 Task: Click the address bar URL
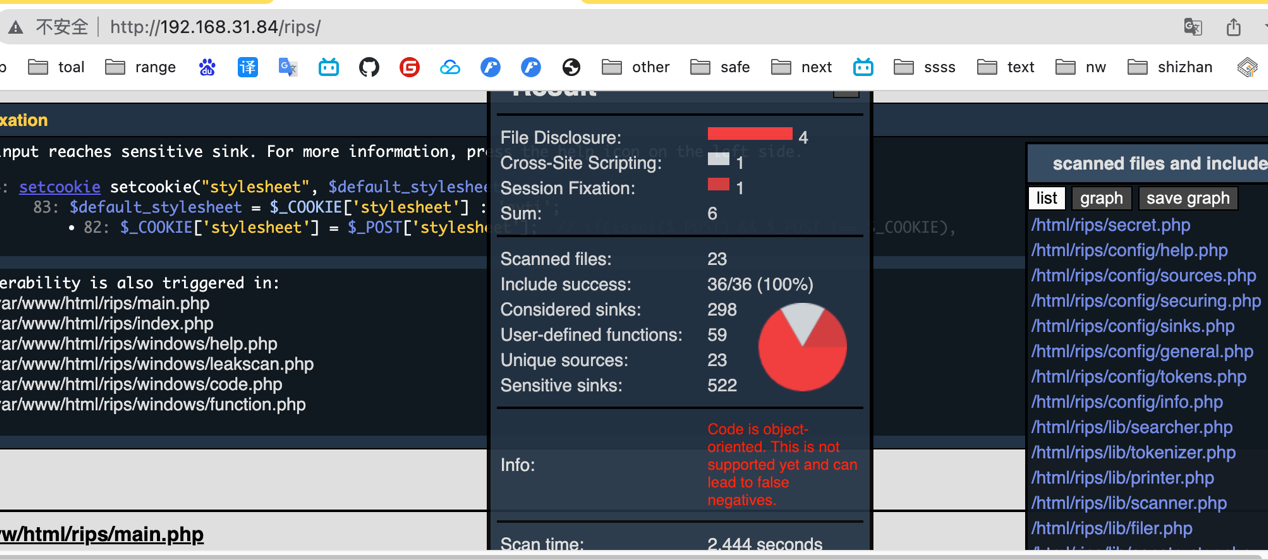(x=215, y=27)
